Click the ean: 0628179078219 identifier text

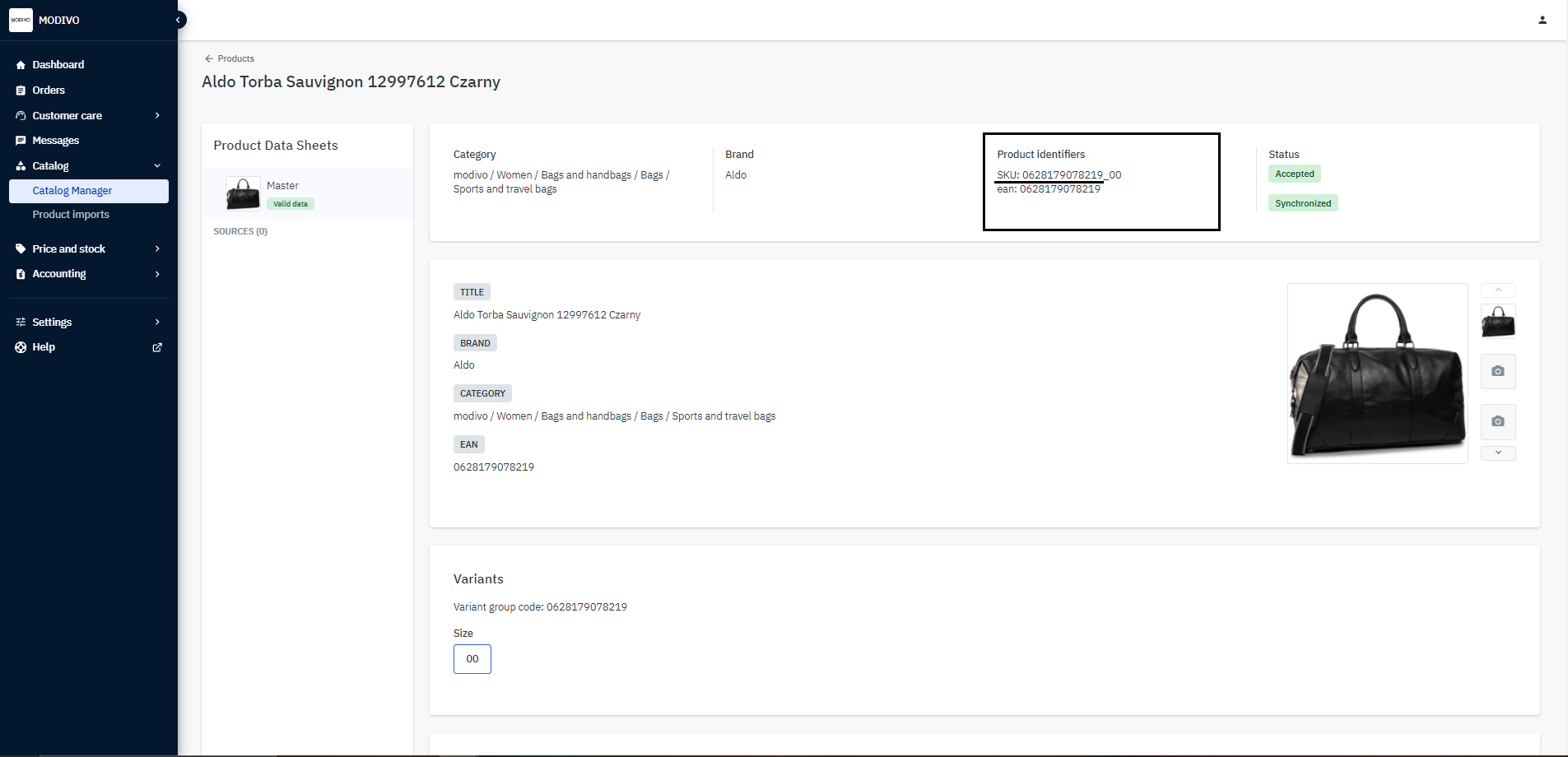(x=1049, y=189)
